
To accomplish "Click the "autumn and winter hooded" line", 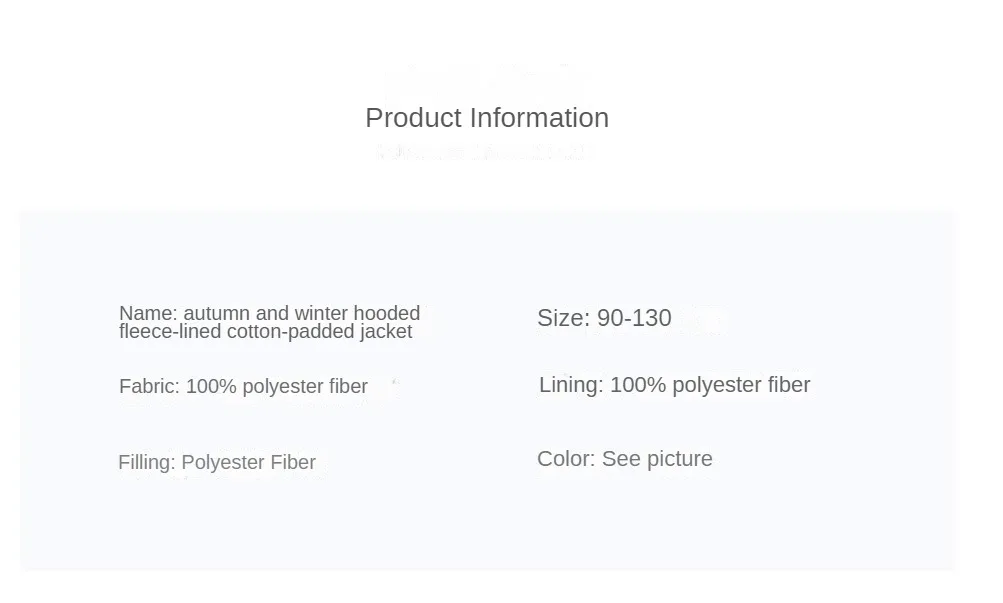I will (x=301, y=313).
